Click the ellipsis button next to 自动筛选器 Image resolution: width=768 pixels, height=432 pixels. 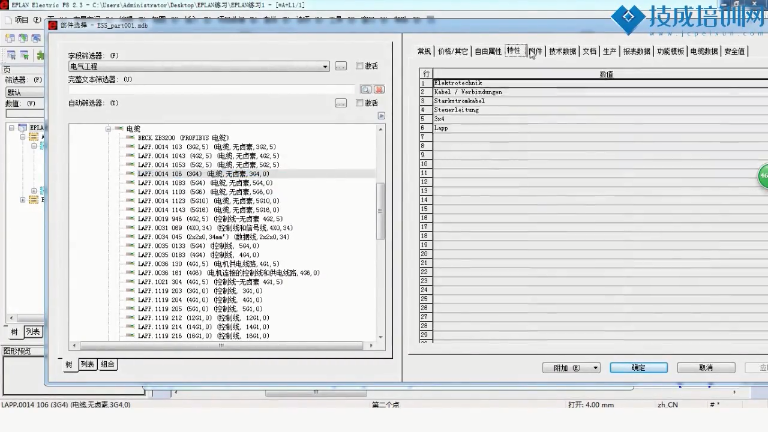point(341,103)
